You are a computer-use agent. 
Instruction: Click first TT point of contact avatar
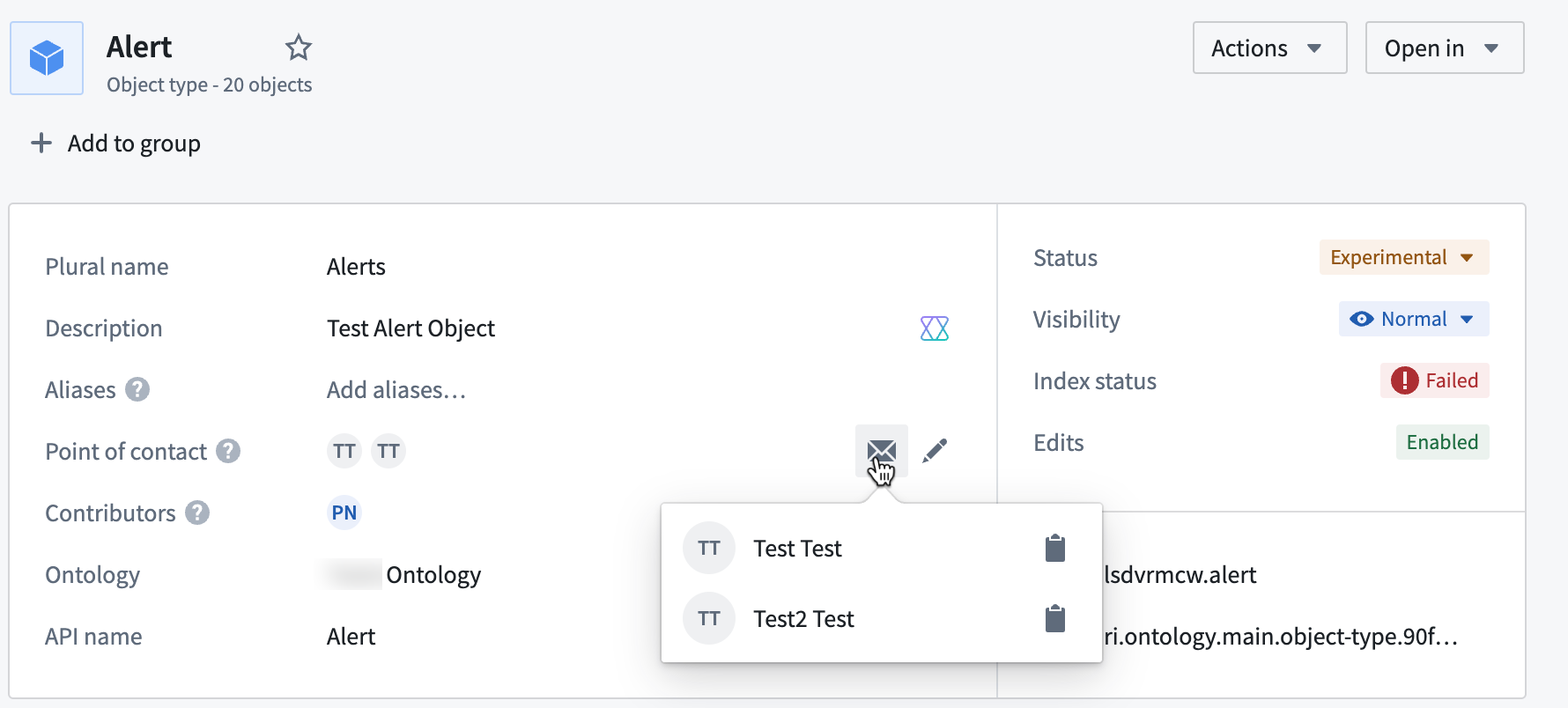point(344,451)
